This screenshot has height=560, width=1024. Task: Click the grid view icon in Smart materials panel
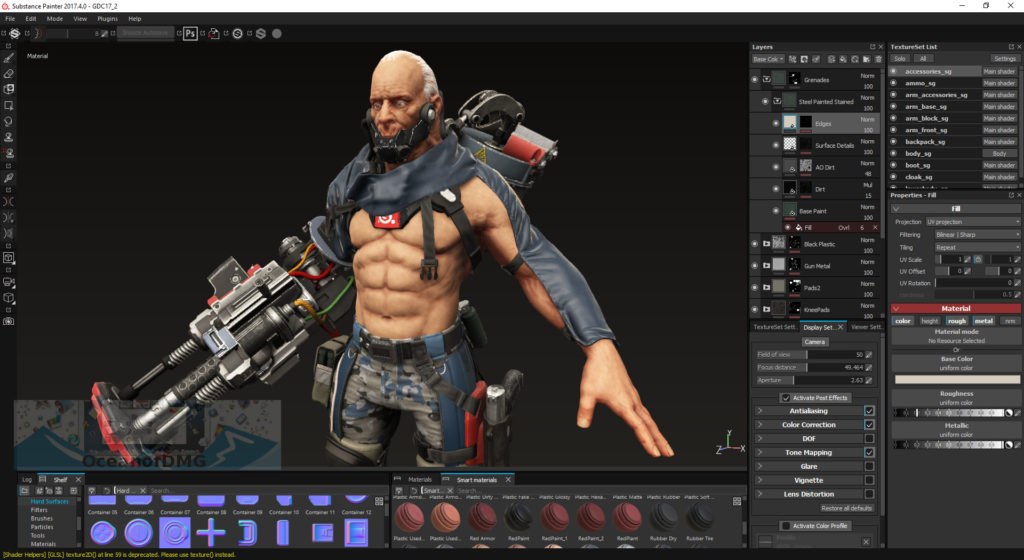(737, 501)
